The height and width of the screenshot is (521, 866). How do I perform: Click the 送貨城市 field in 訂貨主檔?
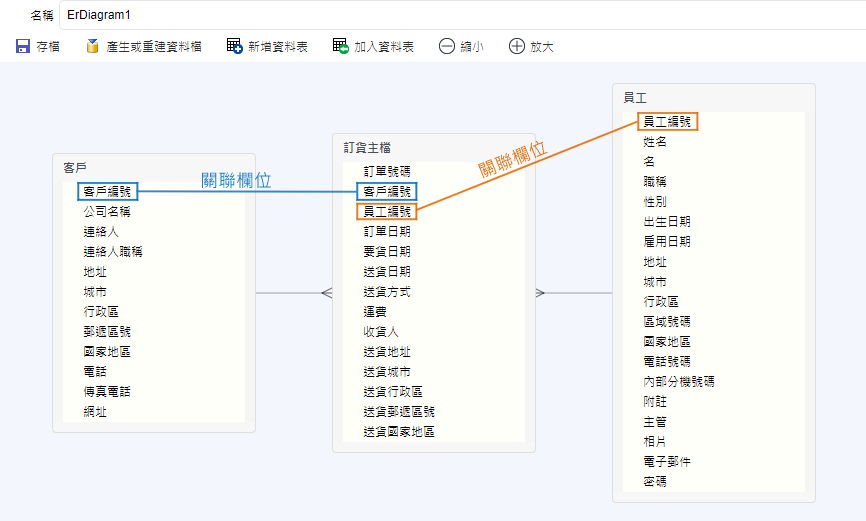coord(387,371)
